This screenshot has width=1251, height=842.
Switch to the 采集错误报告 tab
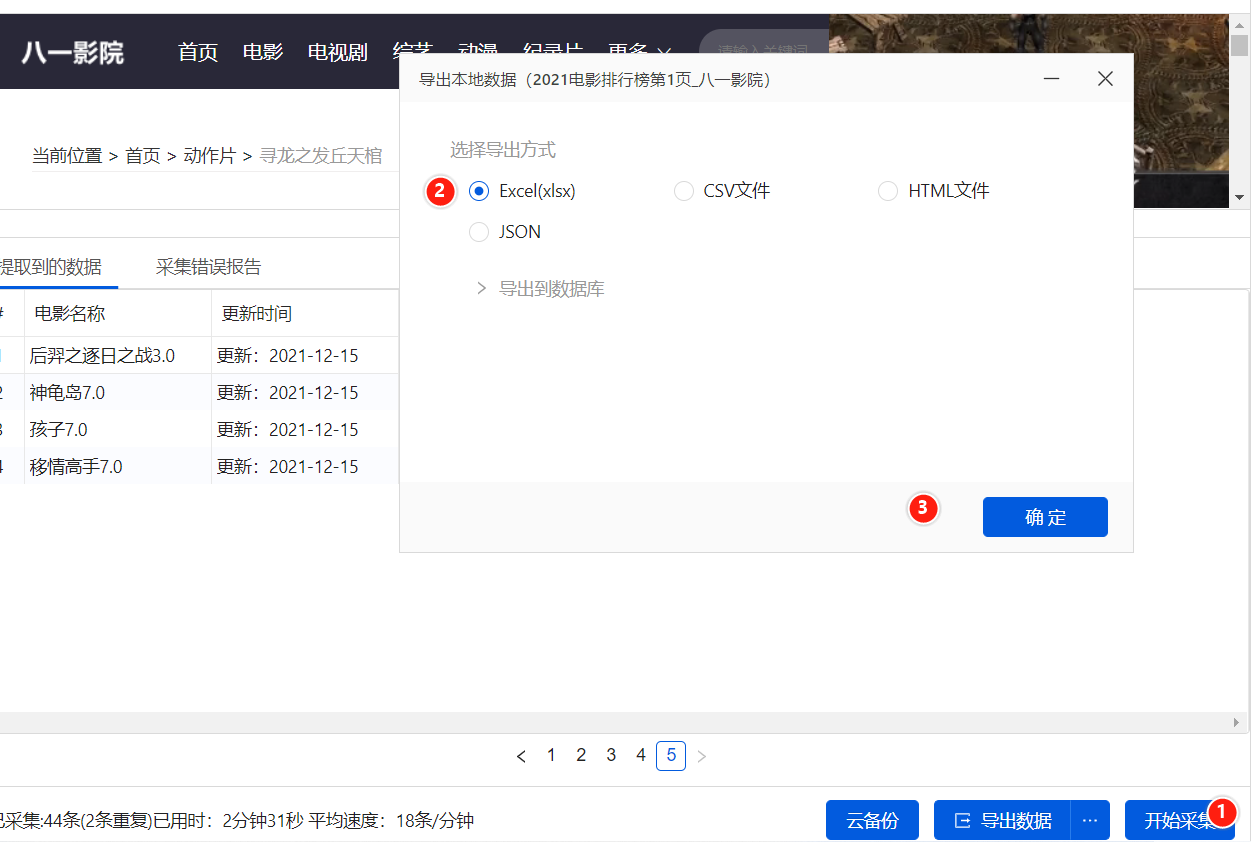207,266
